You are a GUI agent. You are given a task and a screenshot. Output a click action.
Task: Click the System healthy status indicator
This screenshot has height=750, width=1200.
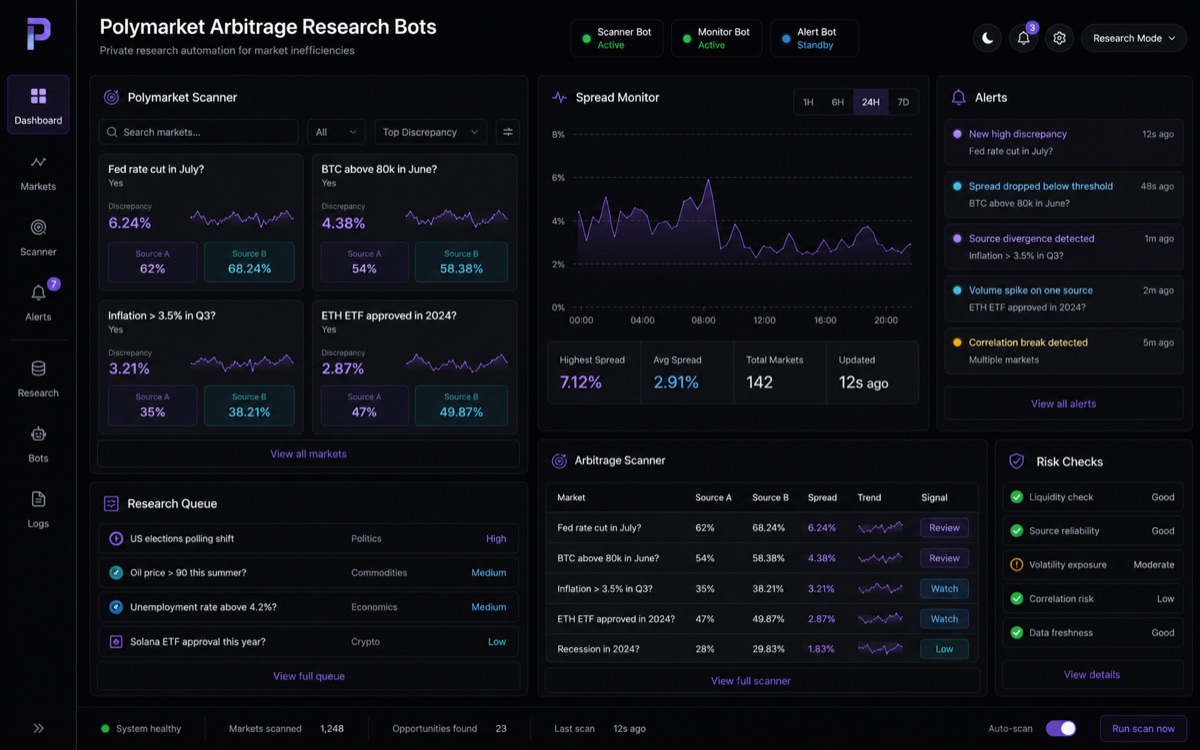[141, 729]
